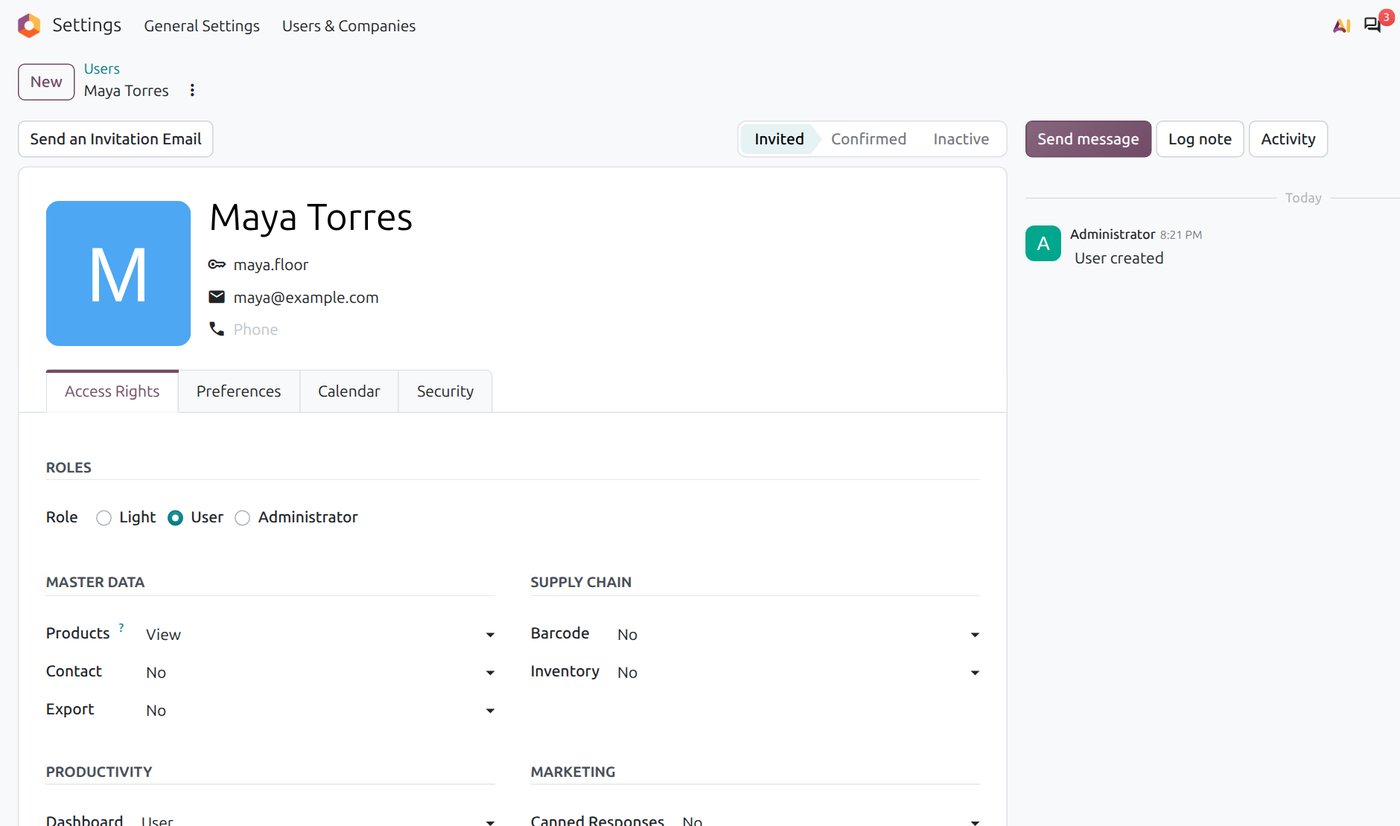Open the record actions three-dot menu
Screen dimensions: 1400x826
193,90
